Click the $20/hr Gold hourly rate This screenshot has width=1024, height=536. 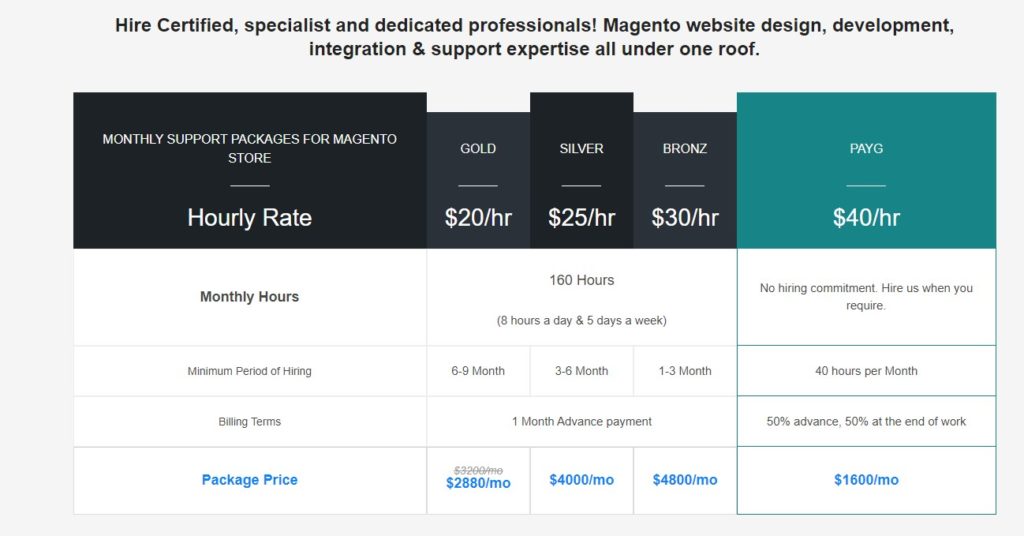[x=478, y=218]
